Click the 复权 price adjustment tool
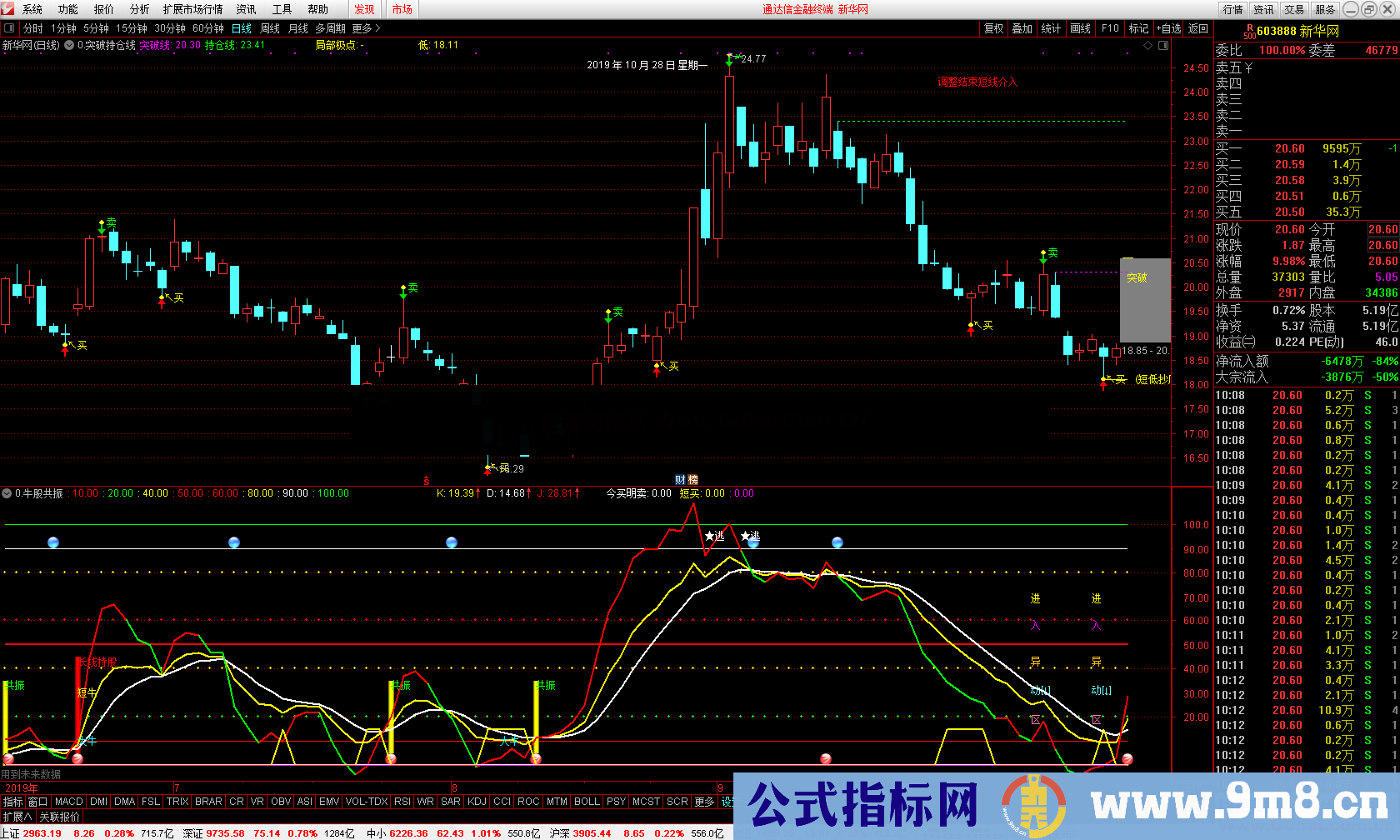1400x840 pixels. click(x=993, y=27)
